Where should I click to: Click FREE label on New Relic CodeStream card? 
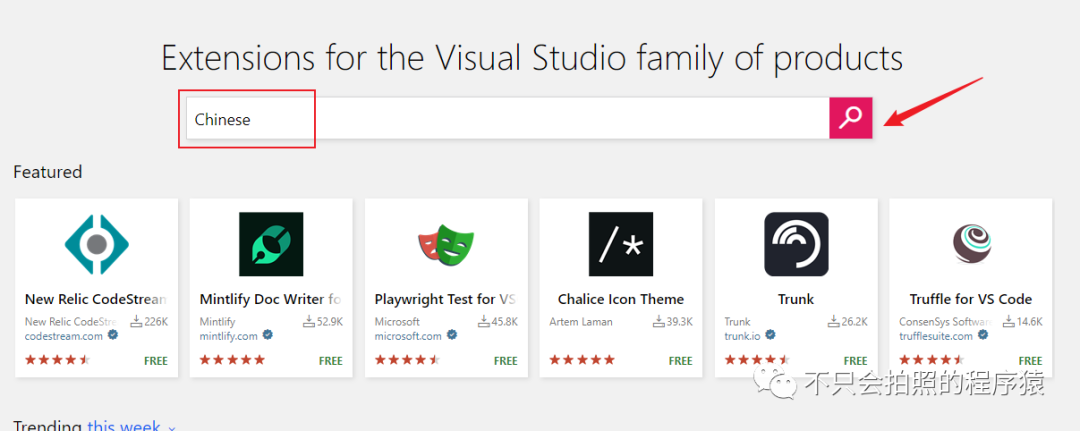pos(156,361)
